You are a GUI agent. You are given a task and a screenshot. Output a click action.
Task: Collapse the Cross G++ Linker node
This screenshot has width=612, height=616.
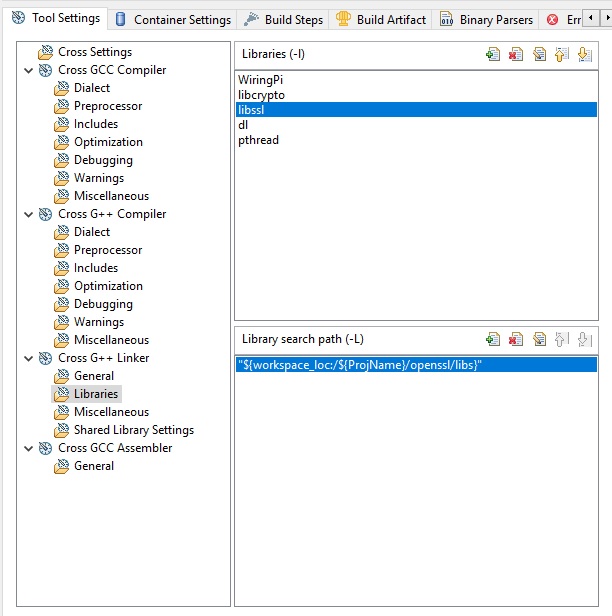tap(28, 359)
